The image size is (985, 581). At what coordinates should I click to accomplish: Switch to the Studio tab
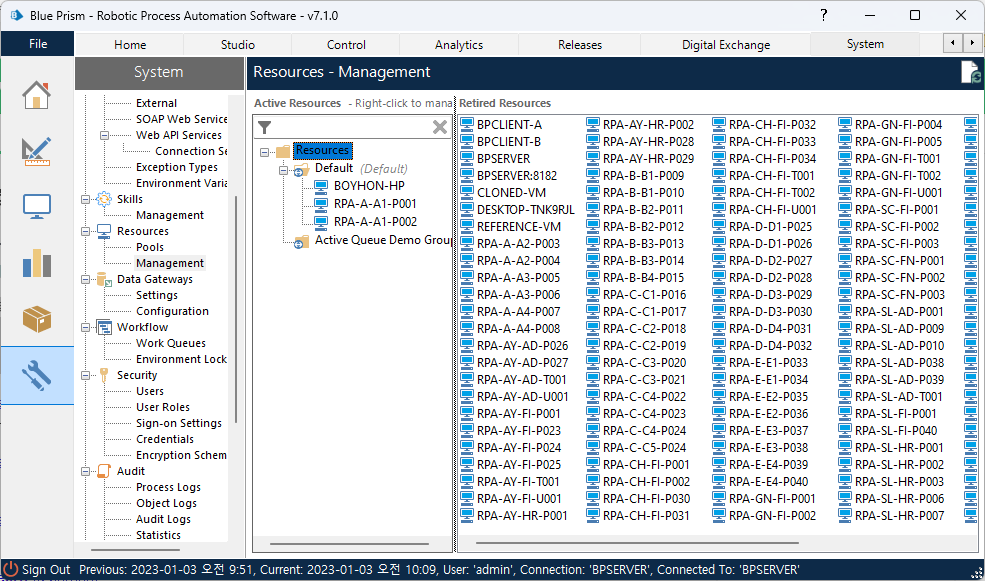click(x=237, y=45)
